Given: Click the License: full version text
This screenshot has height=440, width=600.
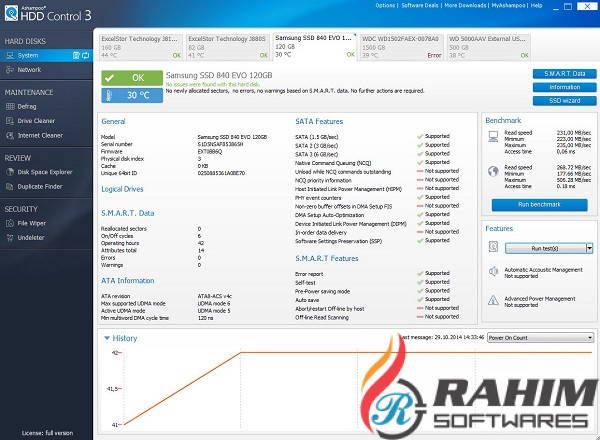Looking at the screenshot, I should 47,433.
